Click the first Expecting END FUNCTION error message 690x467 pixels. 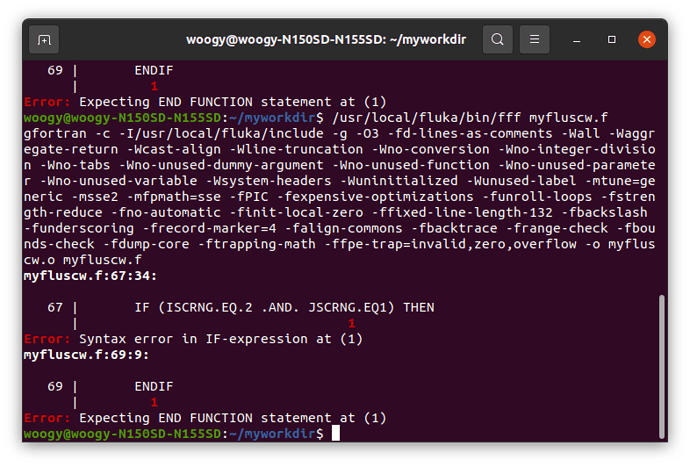[x=232, y=102]
